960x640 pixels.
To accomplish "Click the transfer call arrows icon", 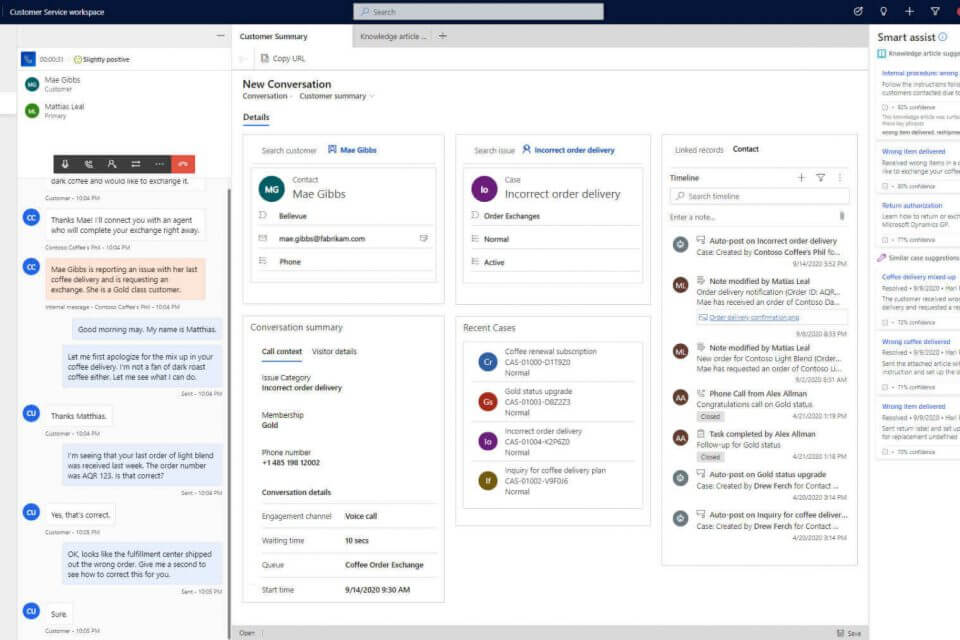I will click(135, 164).
